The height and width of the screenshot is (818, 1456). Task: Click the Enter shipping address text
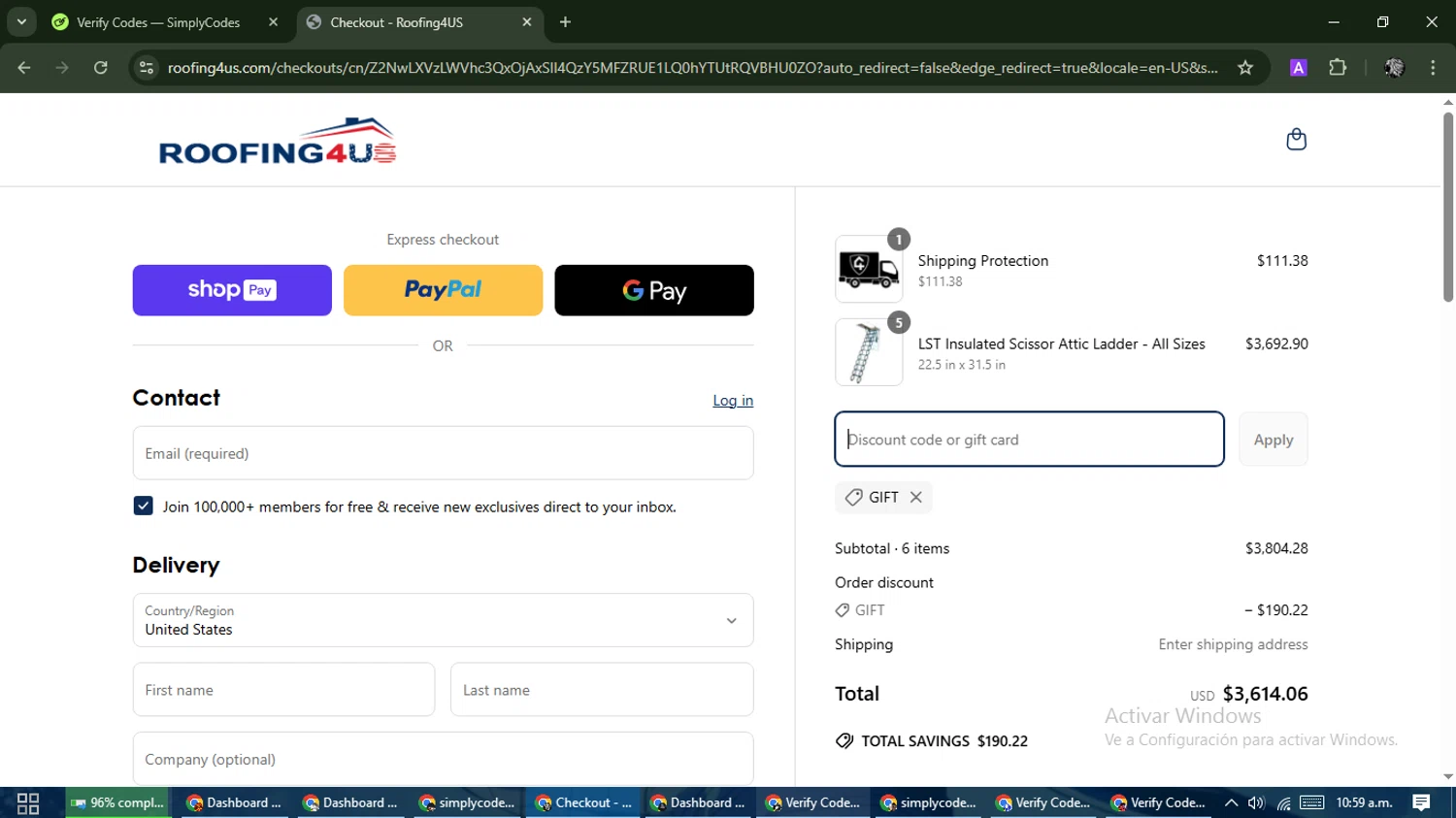(x=1233, y=644)
